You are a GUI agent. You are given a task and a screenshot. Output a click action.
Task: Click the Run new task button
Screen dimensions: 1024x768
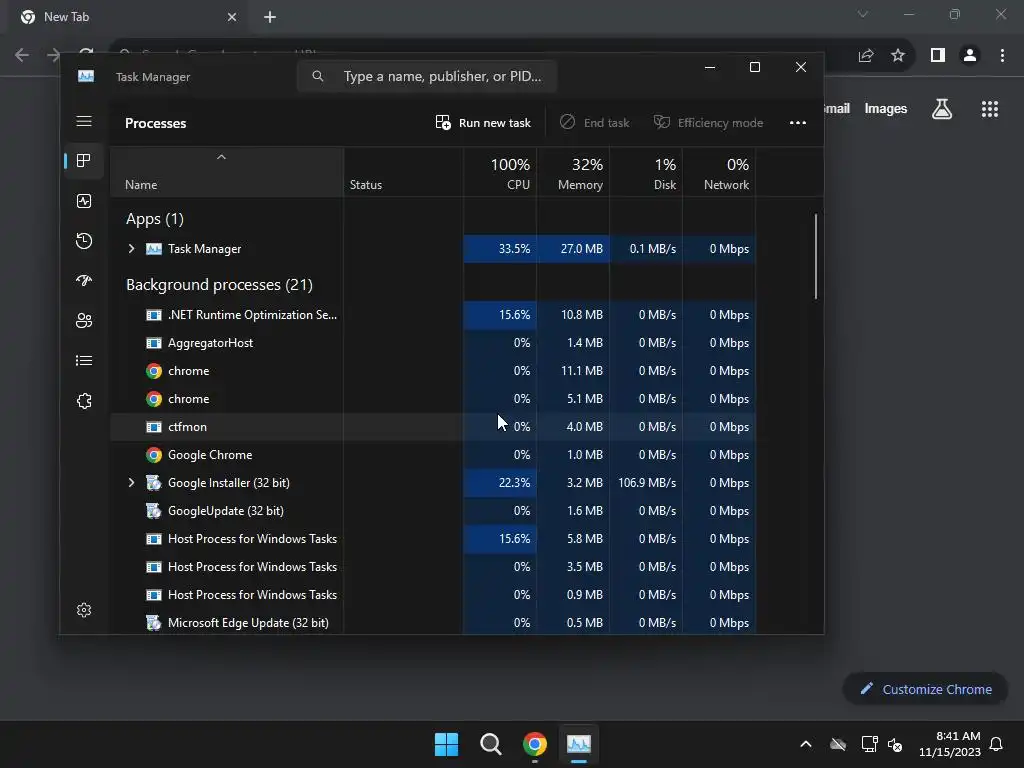[483, 123]
